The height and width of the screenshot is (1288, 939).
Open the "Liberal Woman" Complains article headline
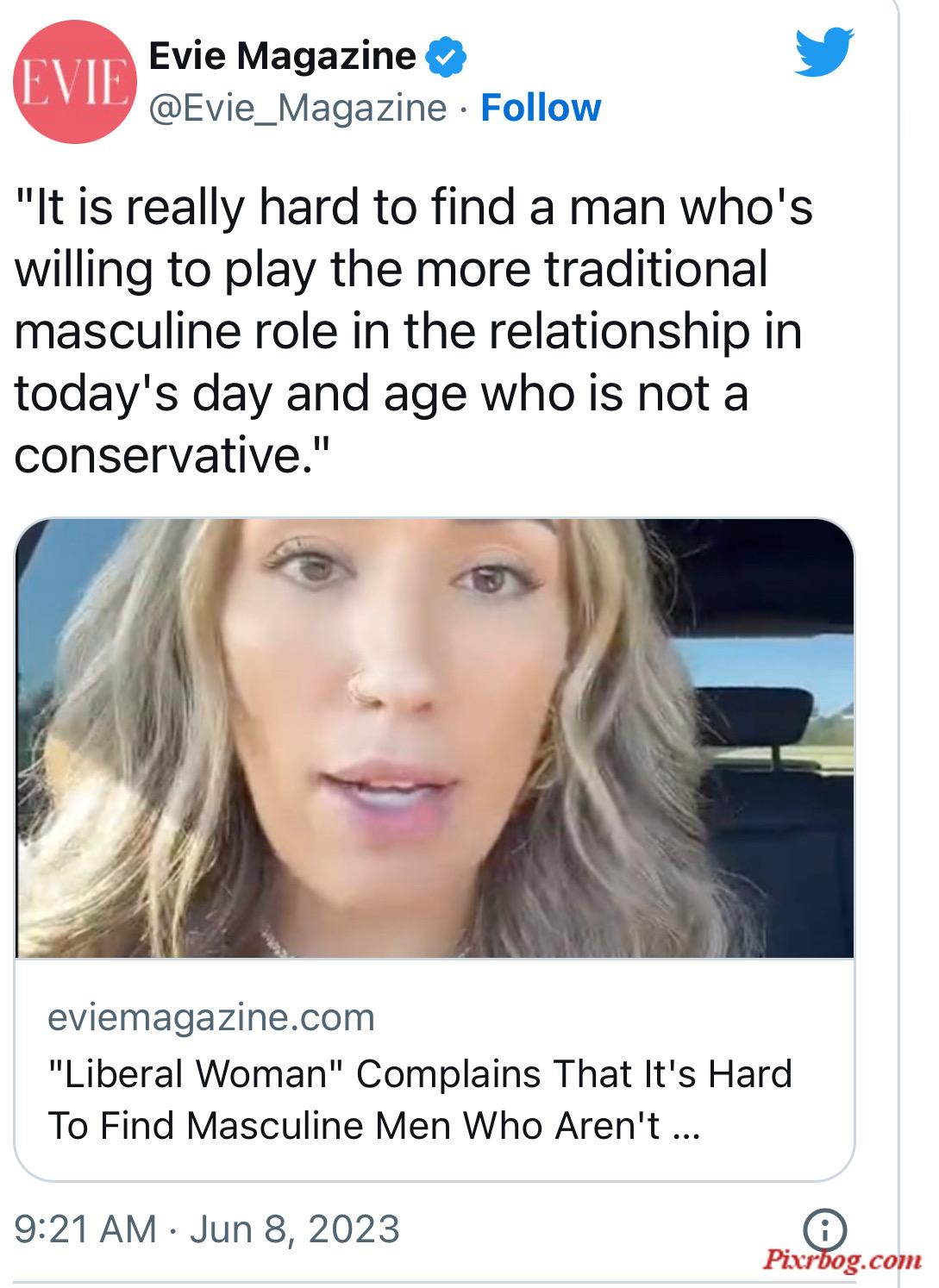pos(420,1099)
